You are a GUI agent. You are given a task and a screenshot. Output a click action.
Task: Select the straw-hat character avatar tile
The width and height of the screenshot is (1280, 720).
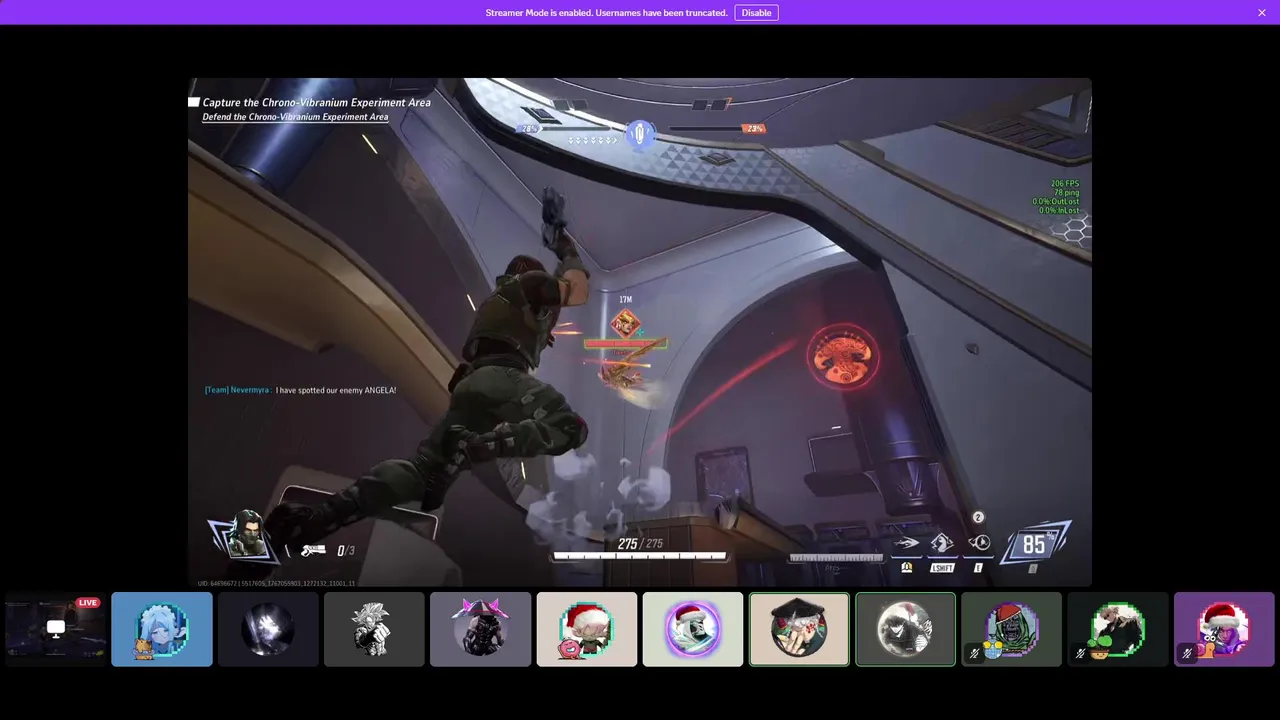coord(799,629)
